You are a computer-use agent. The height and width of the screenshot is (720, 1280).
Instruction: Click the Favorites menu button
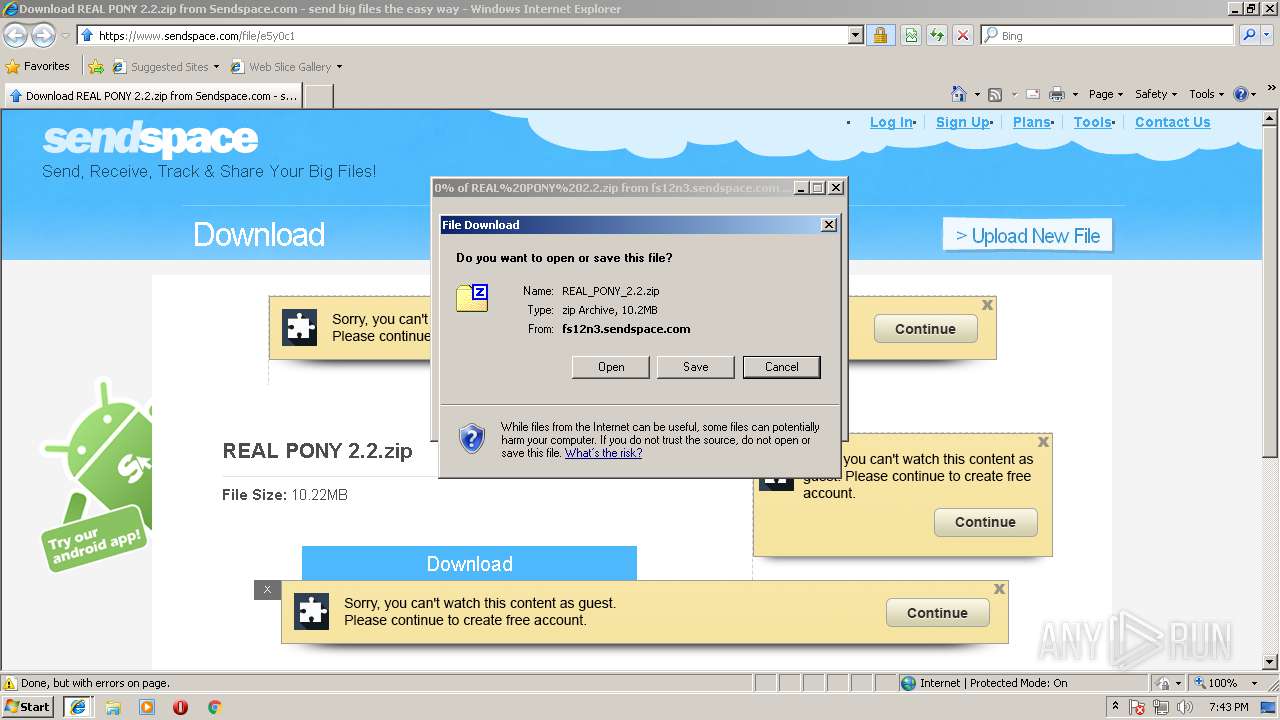pos(38,67)
